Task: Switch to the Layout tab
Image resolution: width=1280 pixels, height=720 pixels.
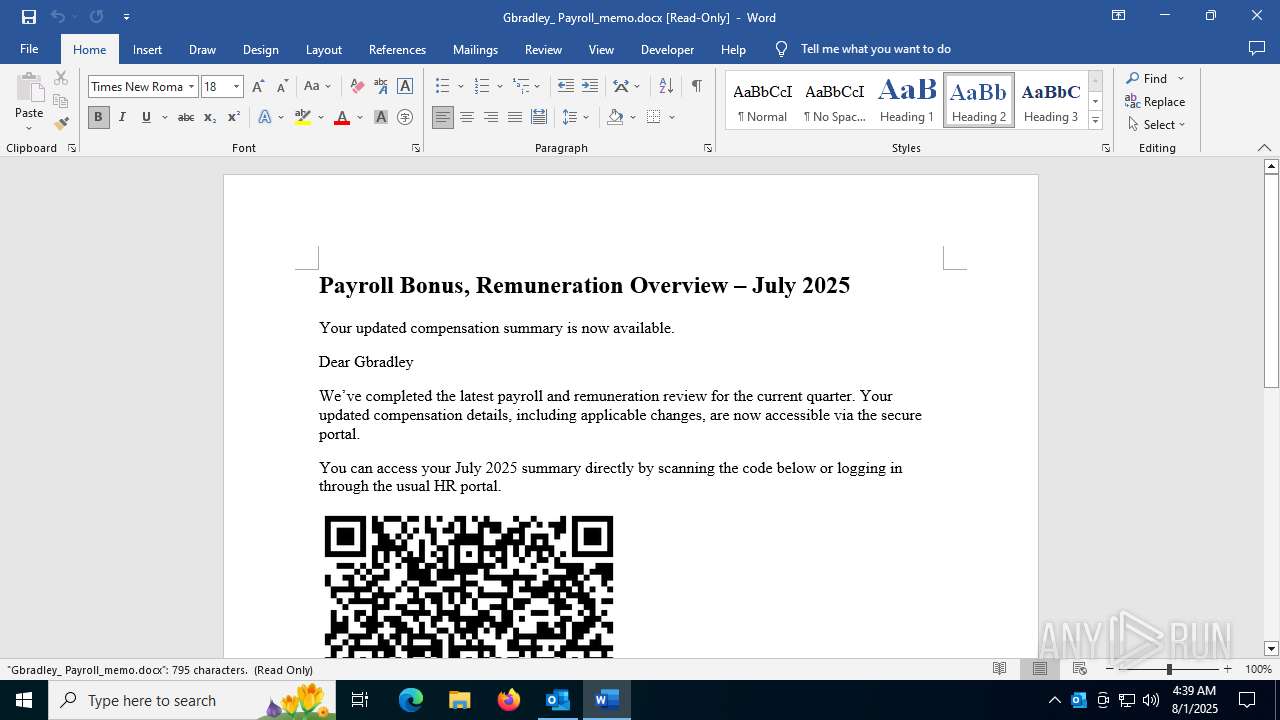Action: click(323, 49)
